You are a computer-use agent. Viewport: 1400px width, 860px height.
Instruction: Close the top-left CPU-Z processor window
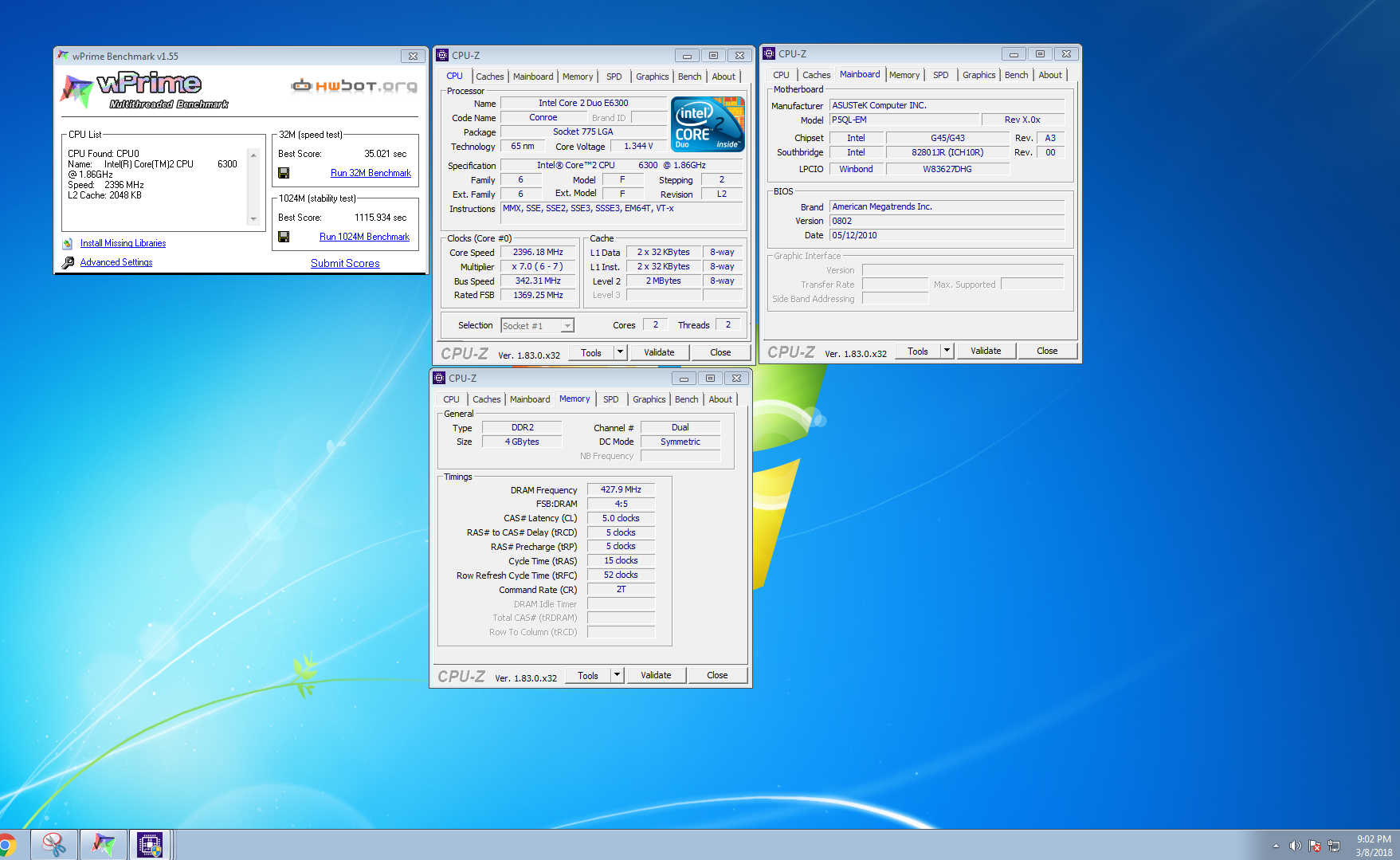[739, 55]
